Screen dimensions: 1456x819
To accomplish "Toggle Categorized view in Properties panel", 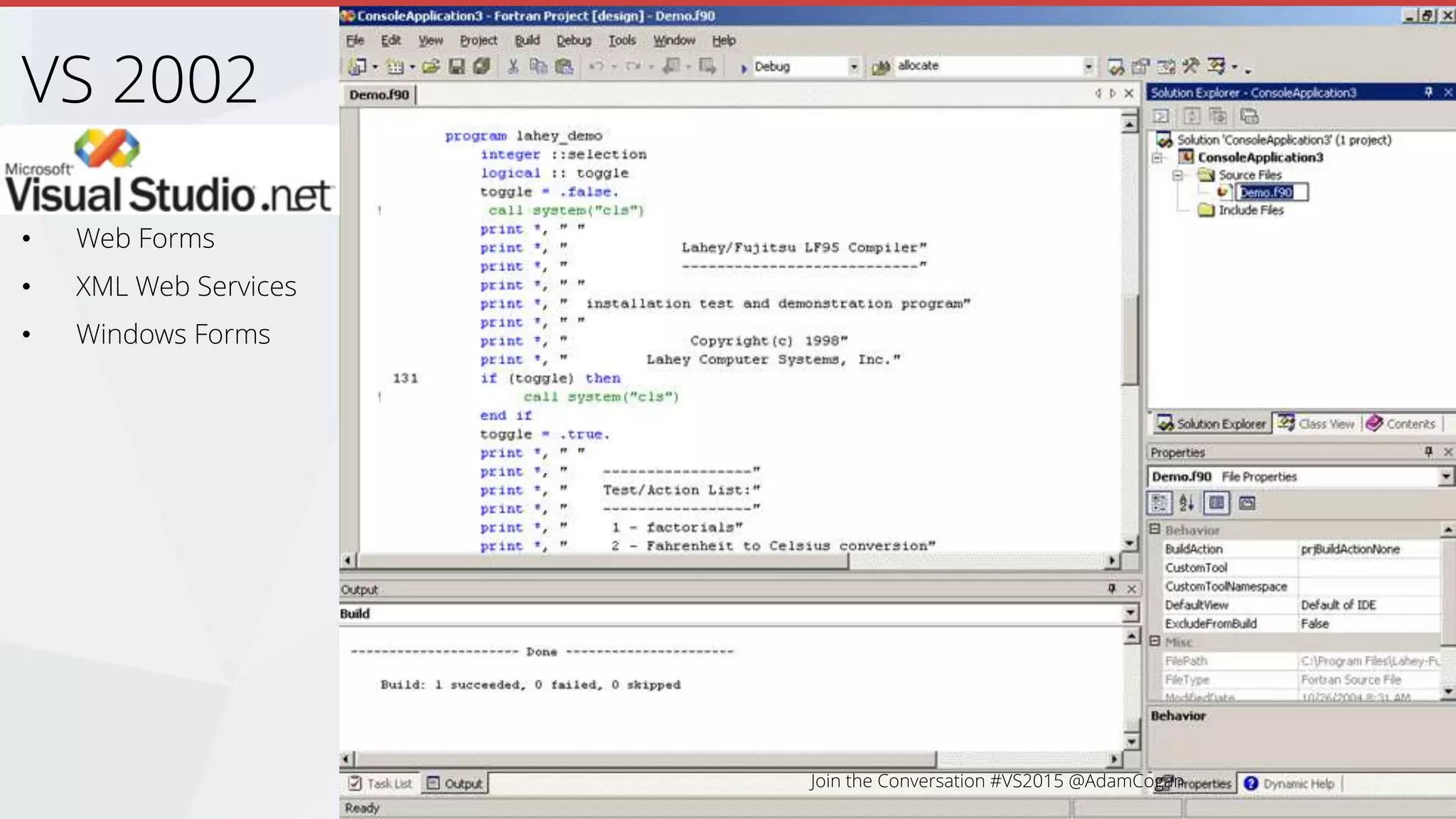I will pyautogui.click(x=1160, y=503).
